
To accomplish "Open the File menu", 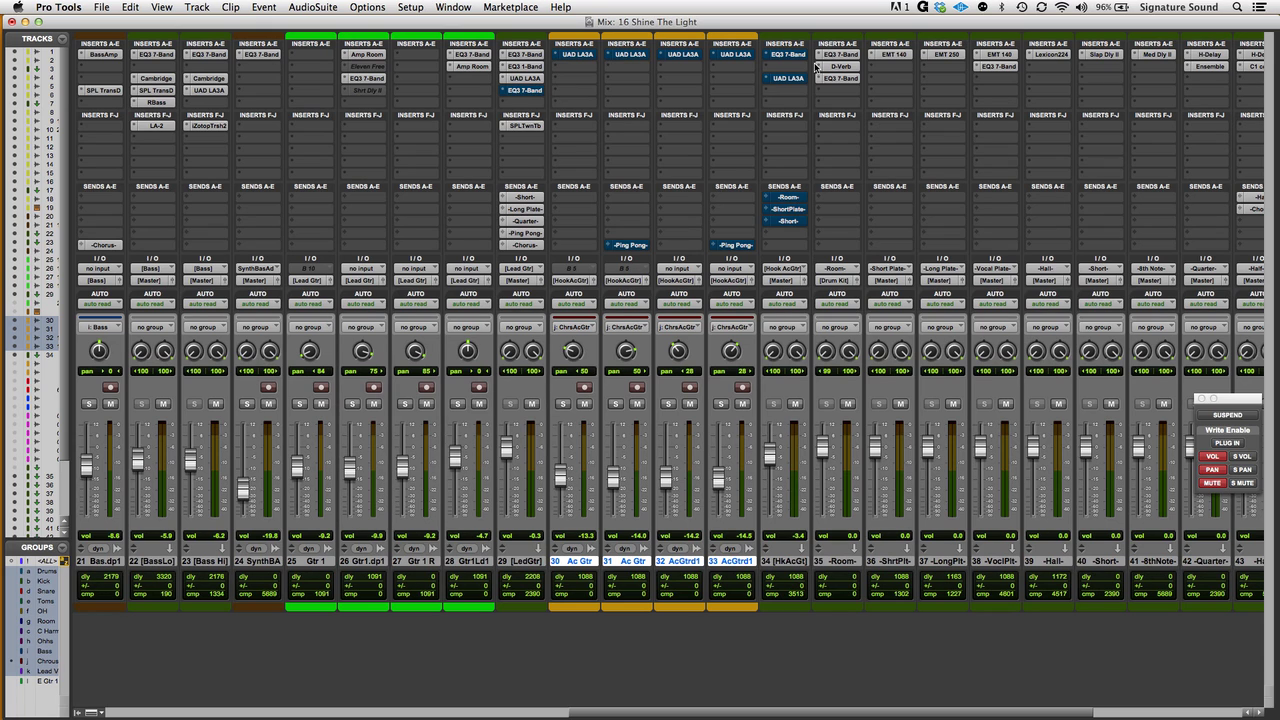I will (102, 7).
